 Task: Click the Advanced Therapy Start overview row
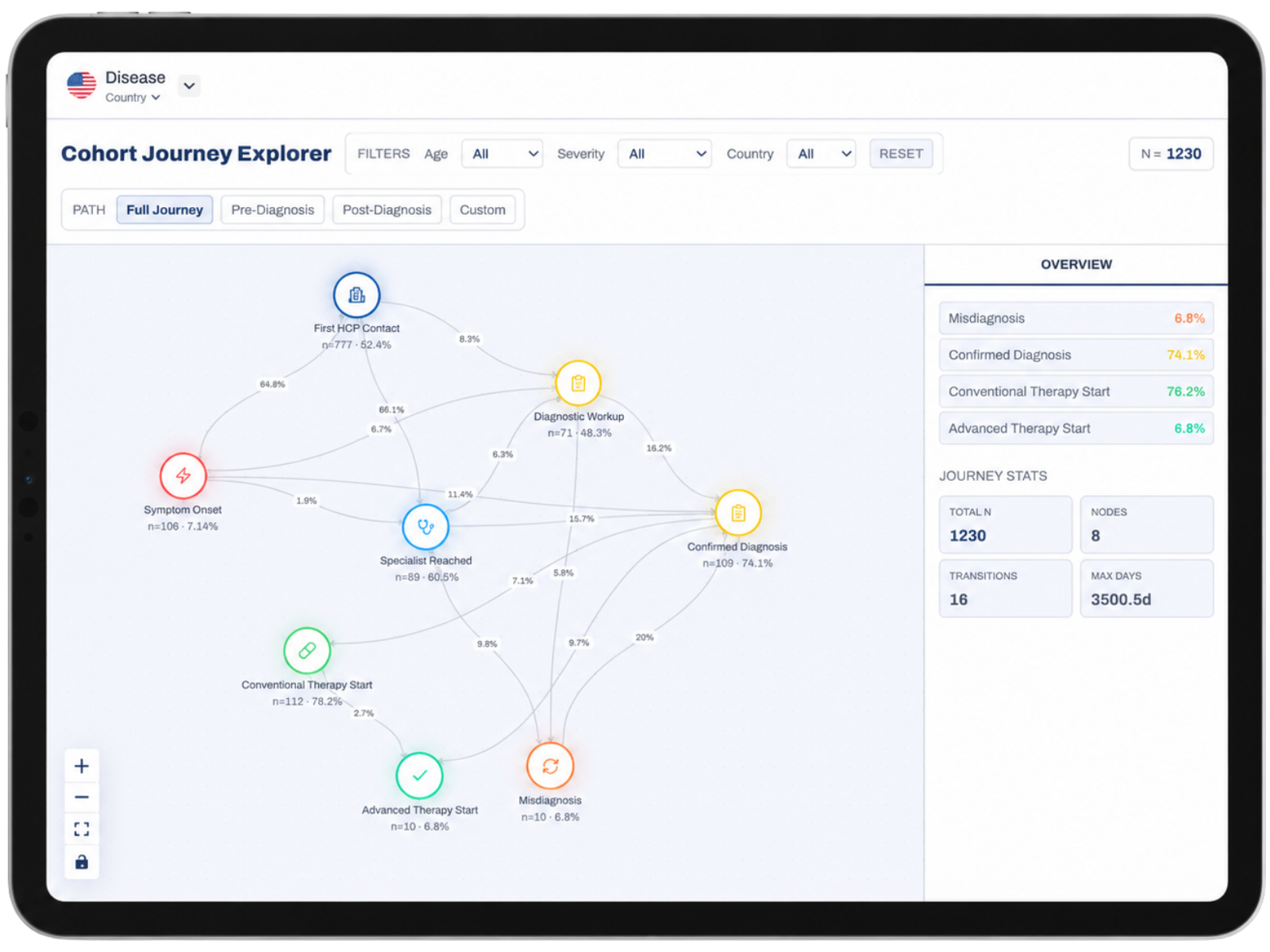coord(1076,428)
